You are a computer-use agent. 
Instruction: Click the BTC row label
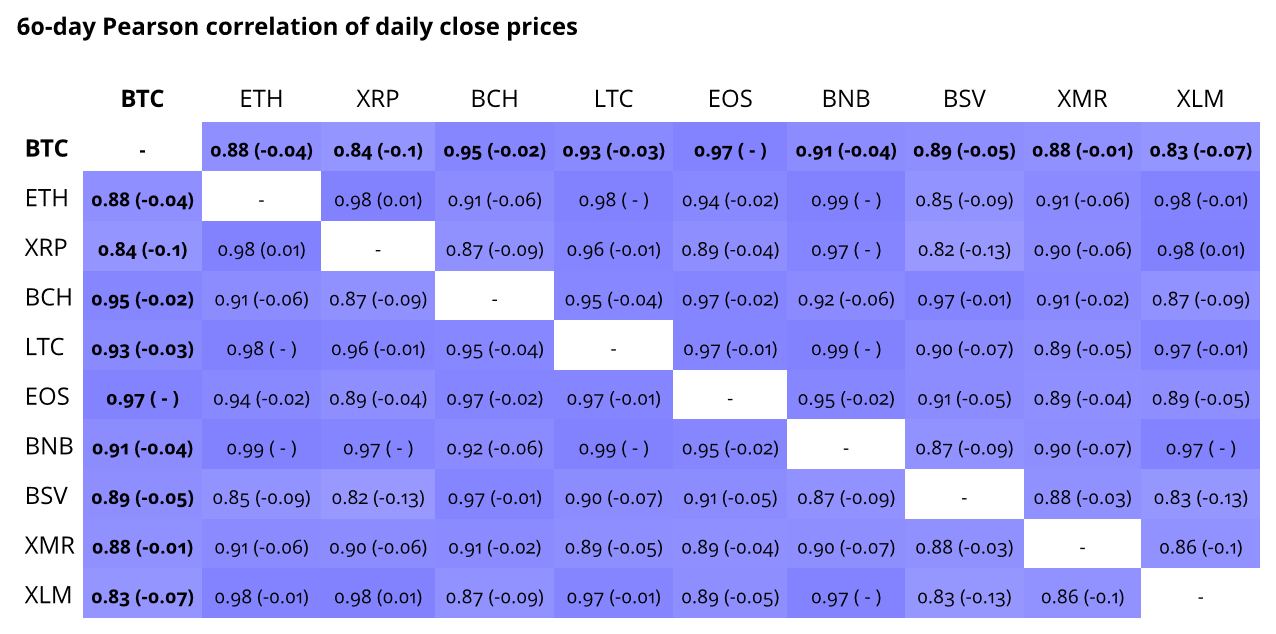pos(47,149)
